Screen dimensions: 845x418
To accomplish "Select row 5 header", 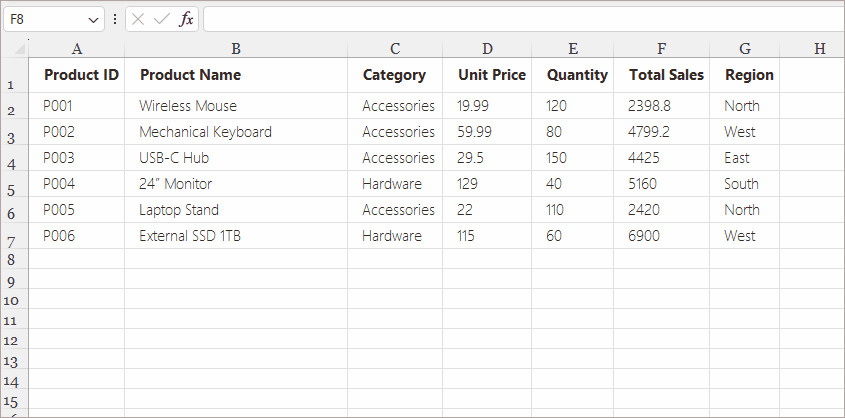I will tap(14, 184).
